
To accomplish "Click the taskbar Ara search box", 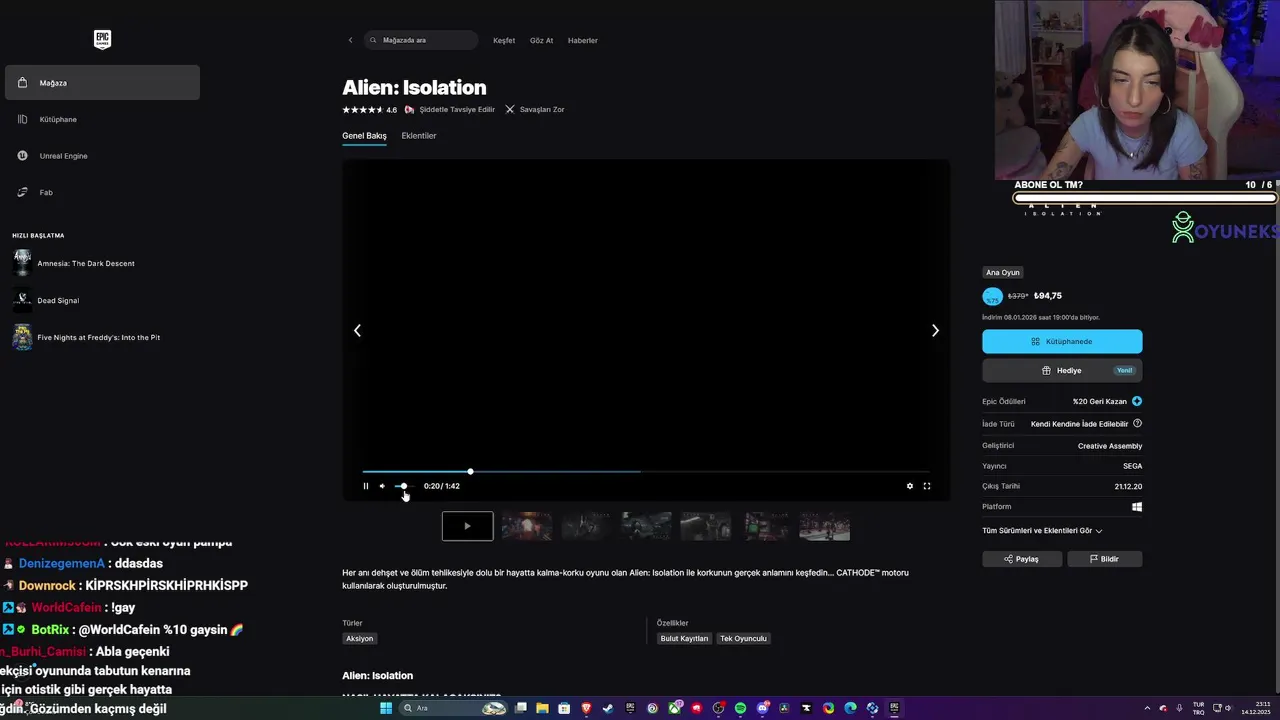I will tap(453, 708).
